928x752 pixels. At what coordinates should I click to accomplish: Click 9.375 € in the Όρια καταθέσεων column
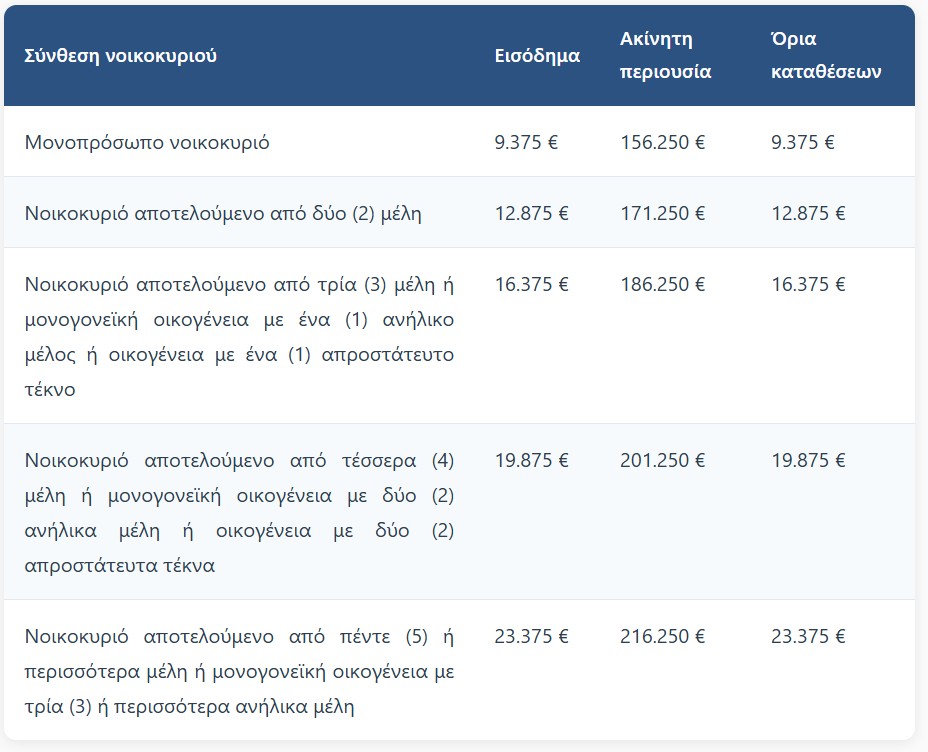click(803, 142)
